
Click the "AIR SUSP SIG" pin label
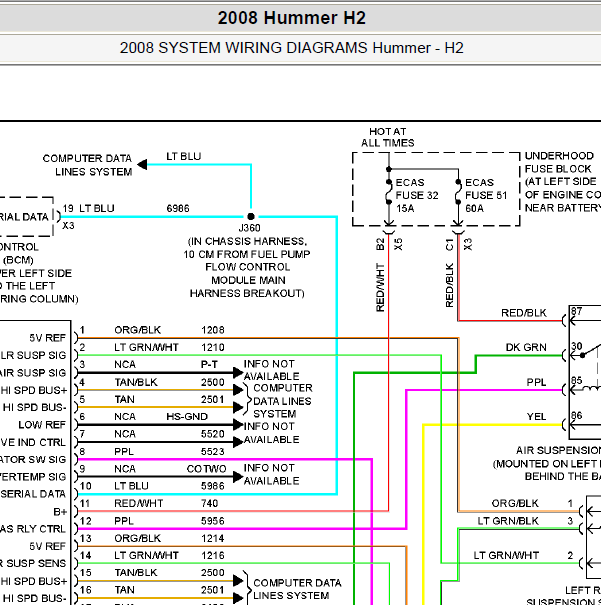(33, 373)
